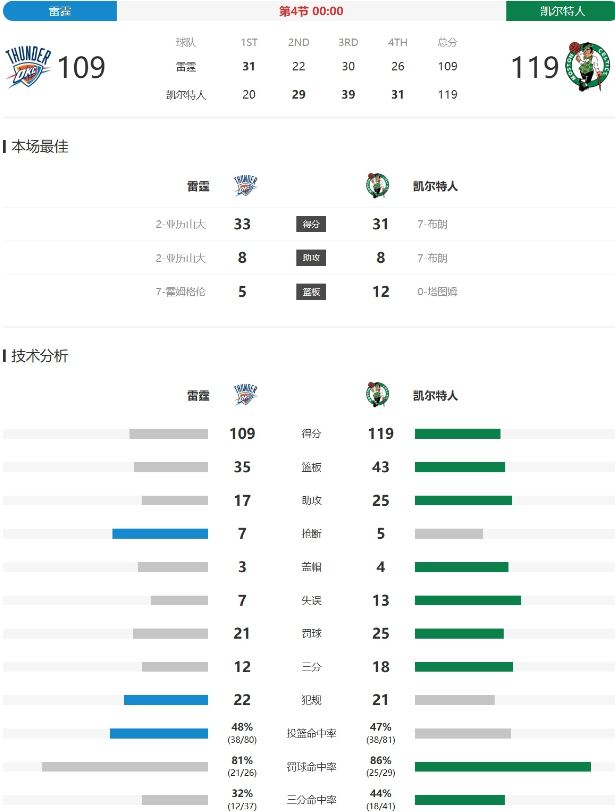This screenshot has height=812, width=615.
Task: Click Thunder logo in 技术分析 section
Action: click(x=246, y=395)
